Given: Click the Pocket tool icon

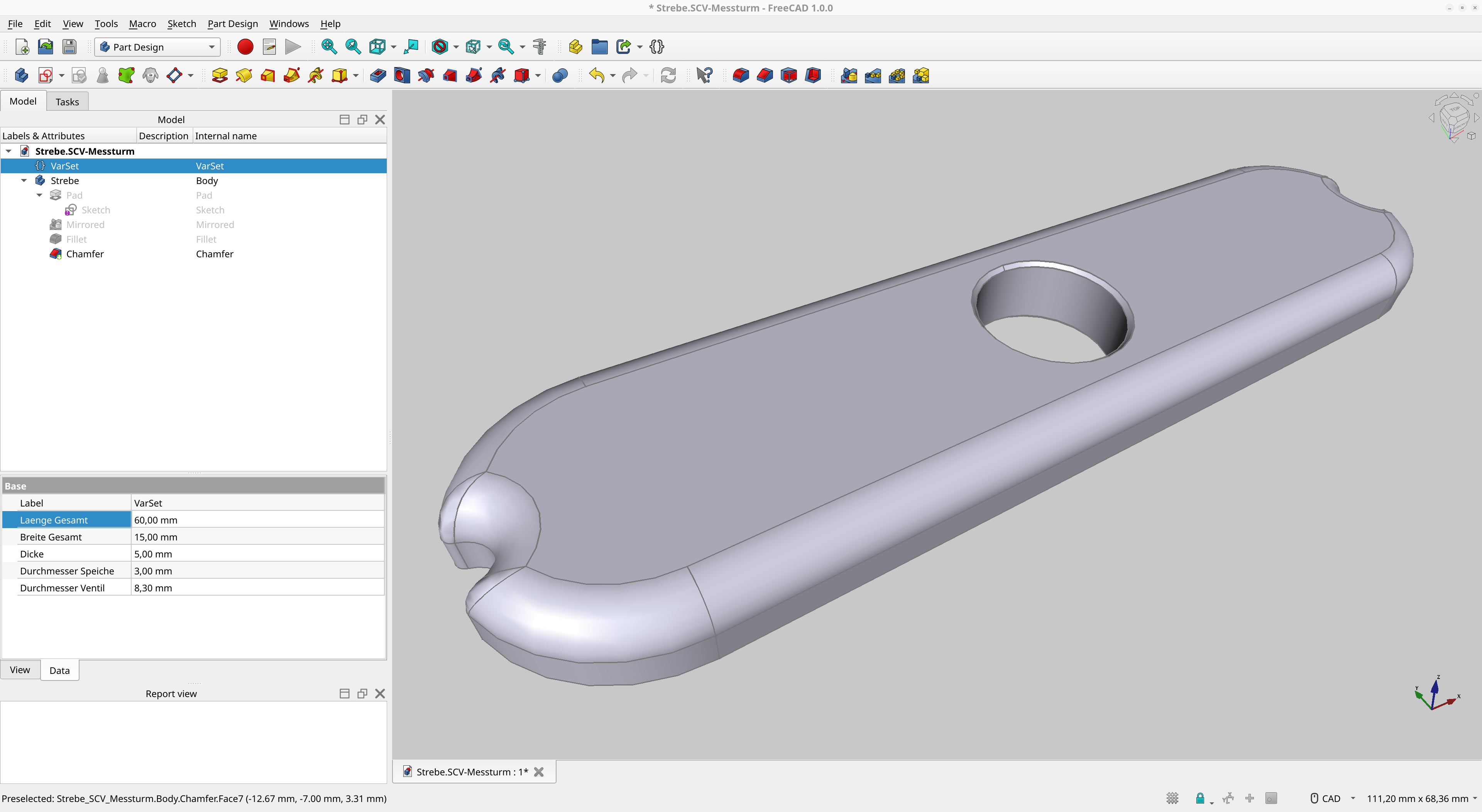Looking at the screenshot, I should (378, 75).
